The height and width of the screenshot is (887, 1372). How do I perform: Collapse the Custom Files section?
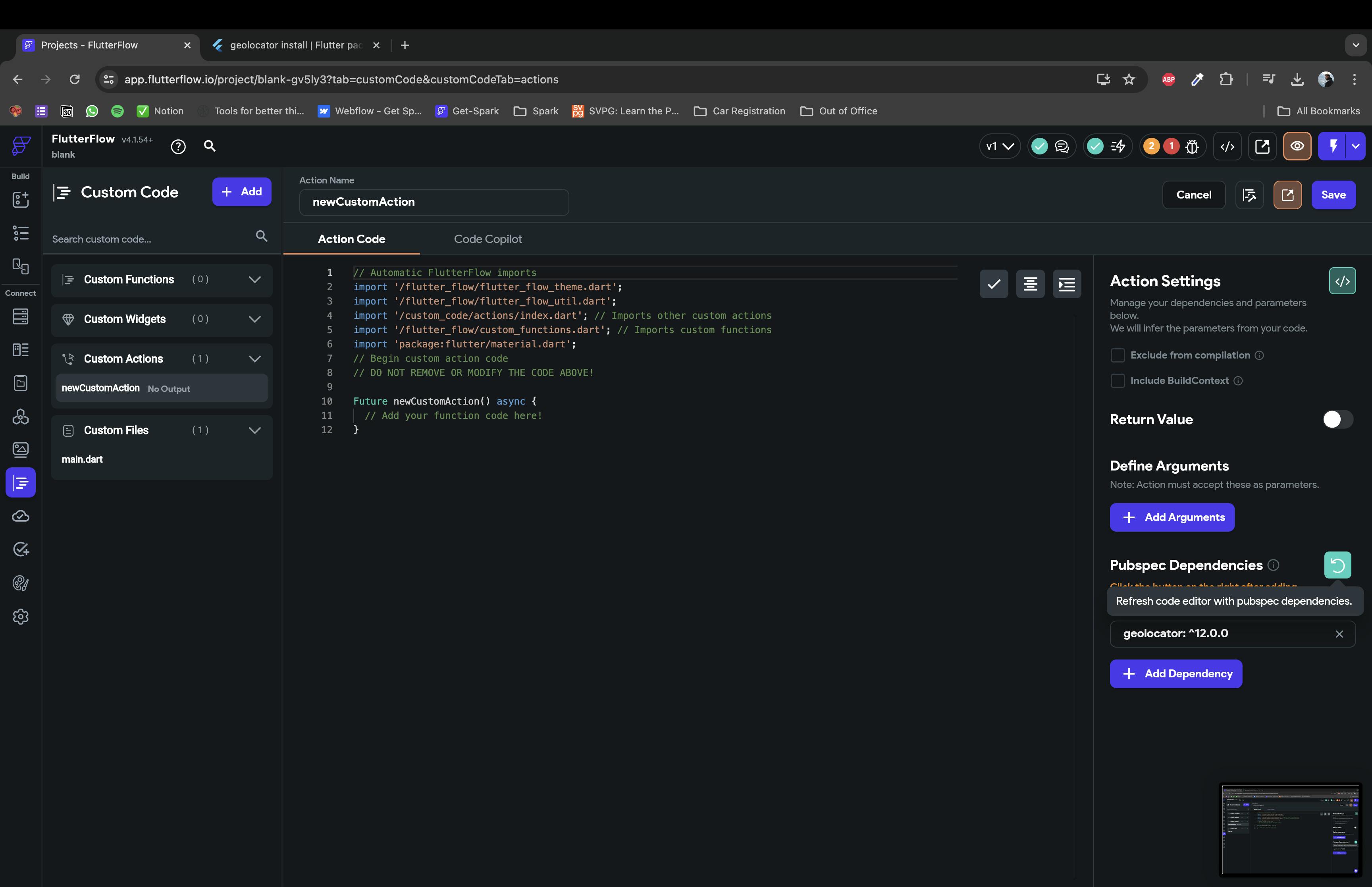(x=254, y=430)
